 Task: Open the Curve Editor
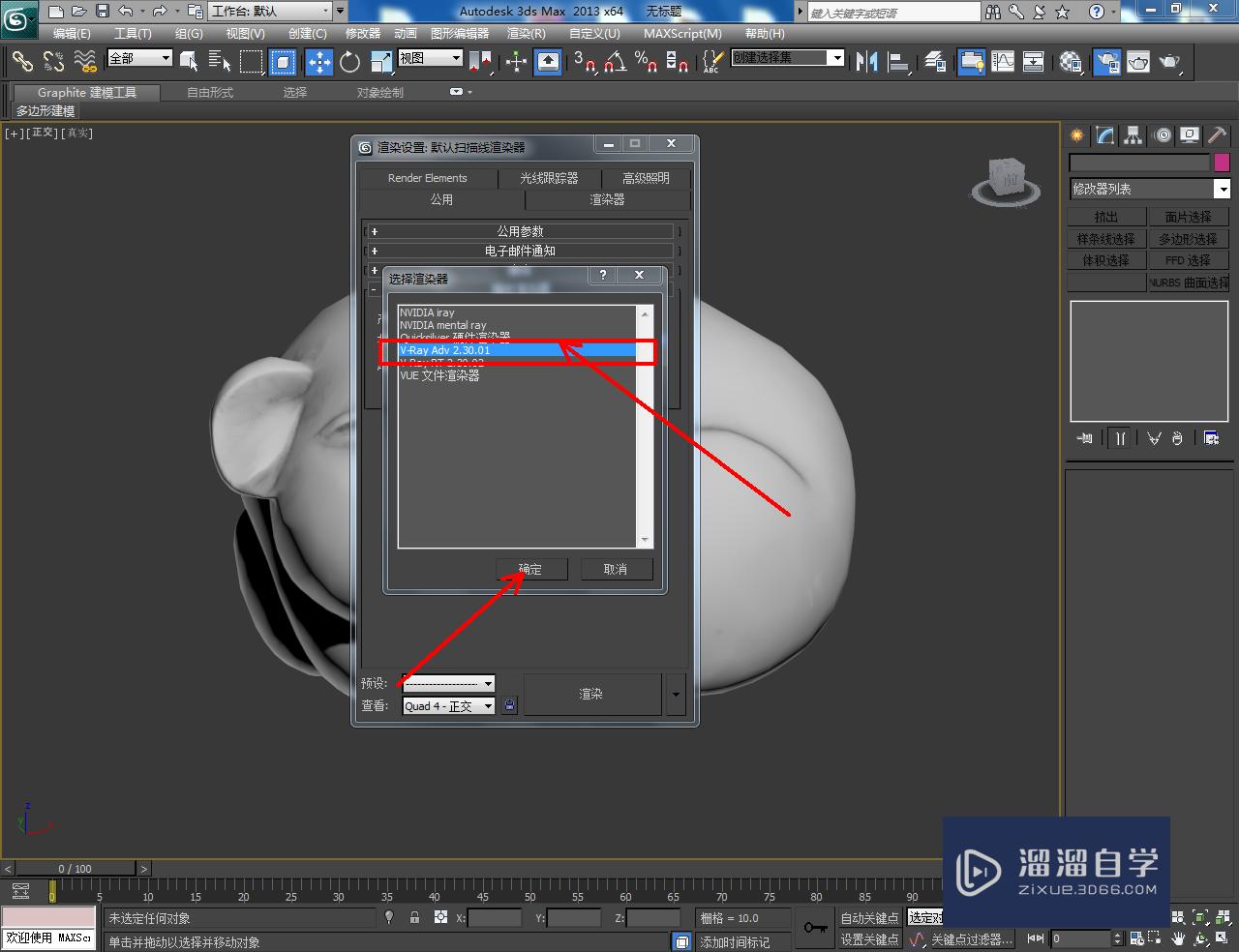(x=1003, y=62)
